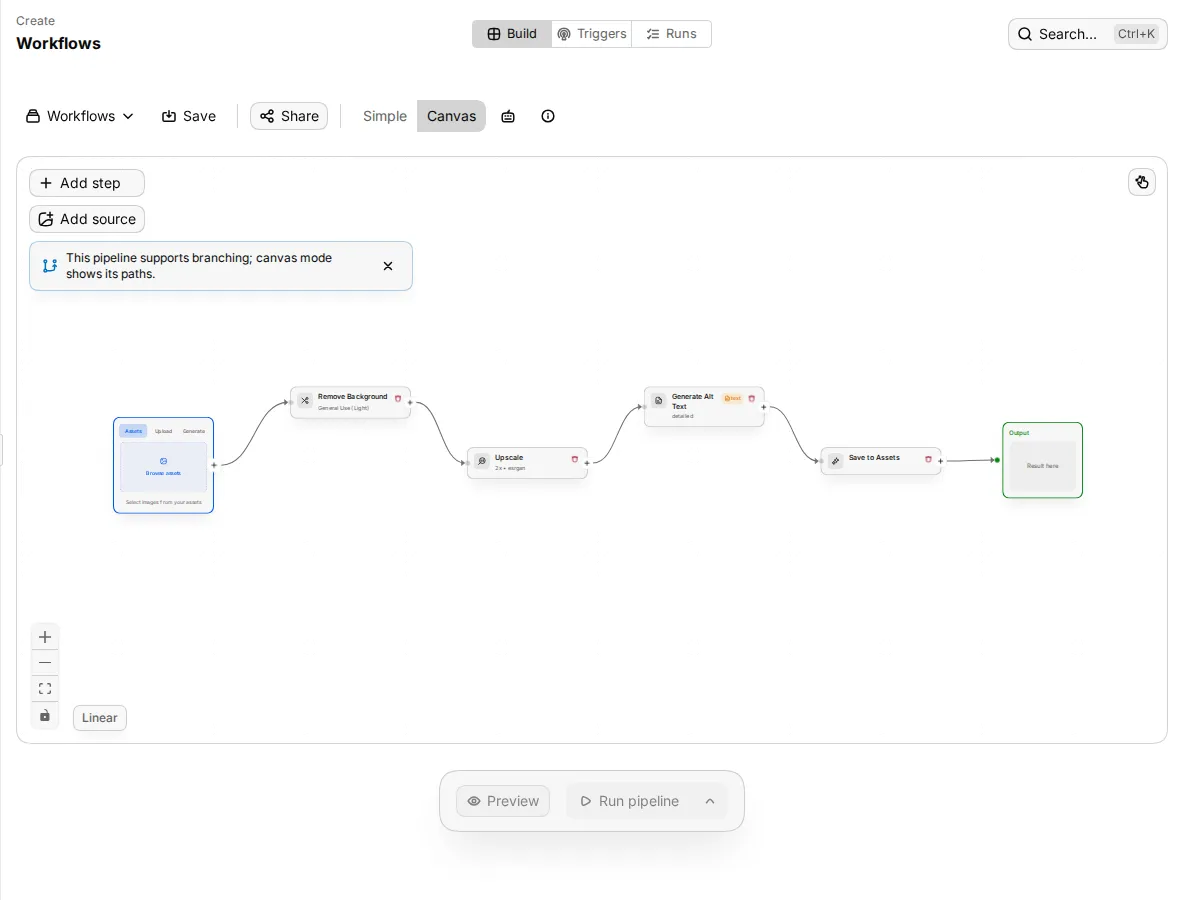
Task: Click the Linear layout button
Action: [100, 718]
